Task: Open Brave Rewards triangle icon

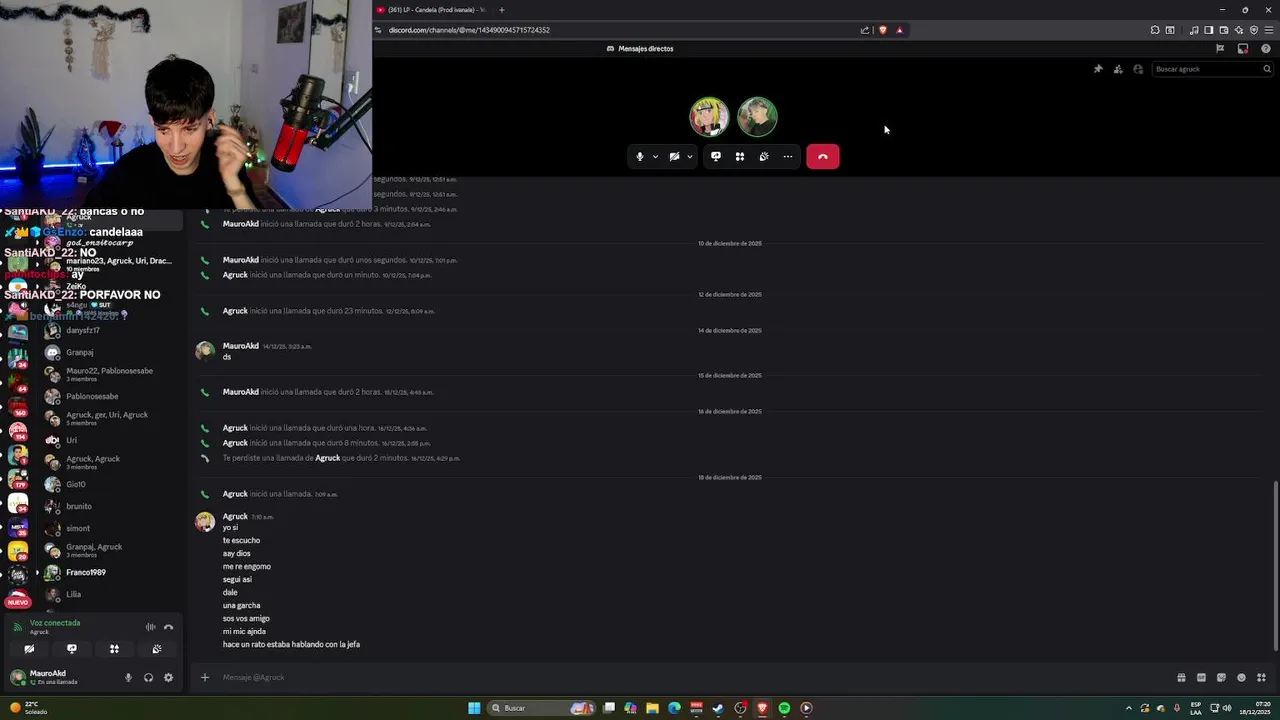Action: coord(899,30)
